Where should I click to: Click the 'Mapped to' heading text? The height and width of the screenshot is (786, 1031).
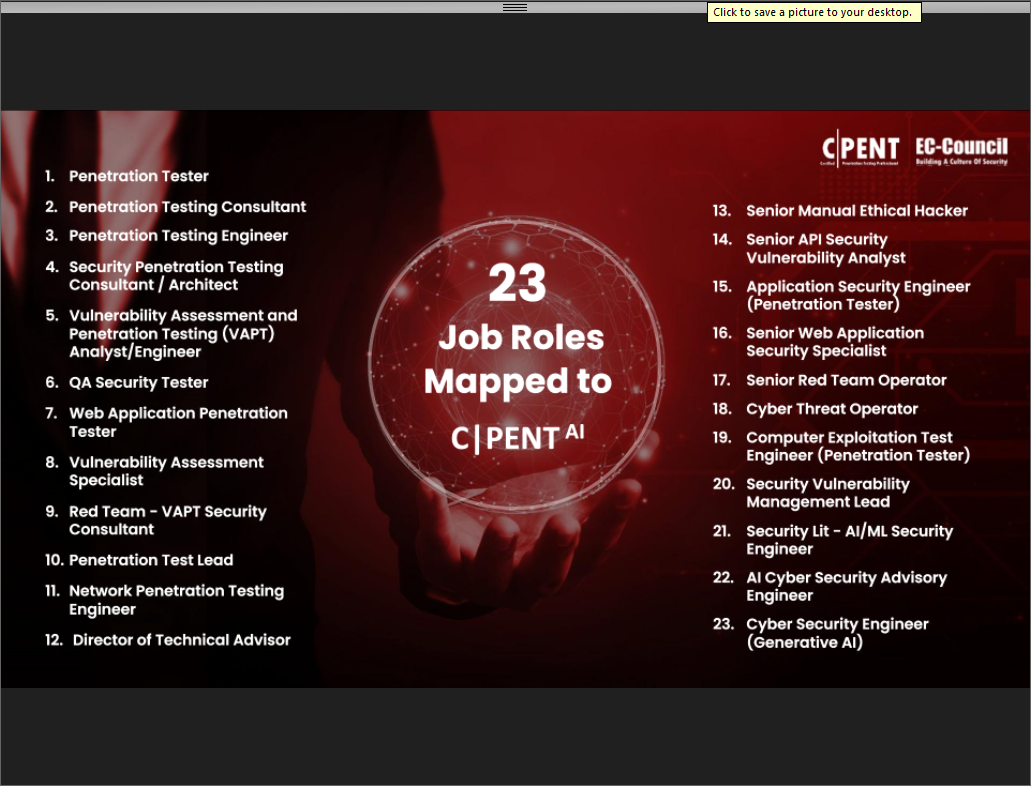[517, 381]
